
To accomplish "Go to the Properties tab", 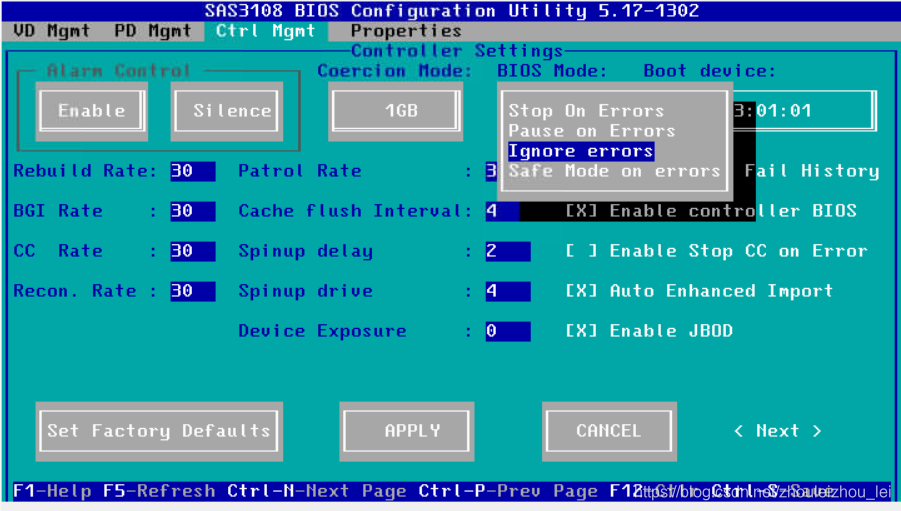I will (406, 30).
